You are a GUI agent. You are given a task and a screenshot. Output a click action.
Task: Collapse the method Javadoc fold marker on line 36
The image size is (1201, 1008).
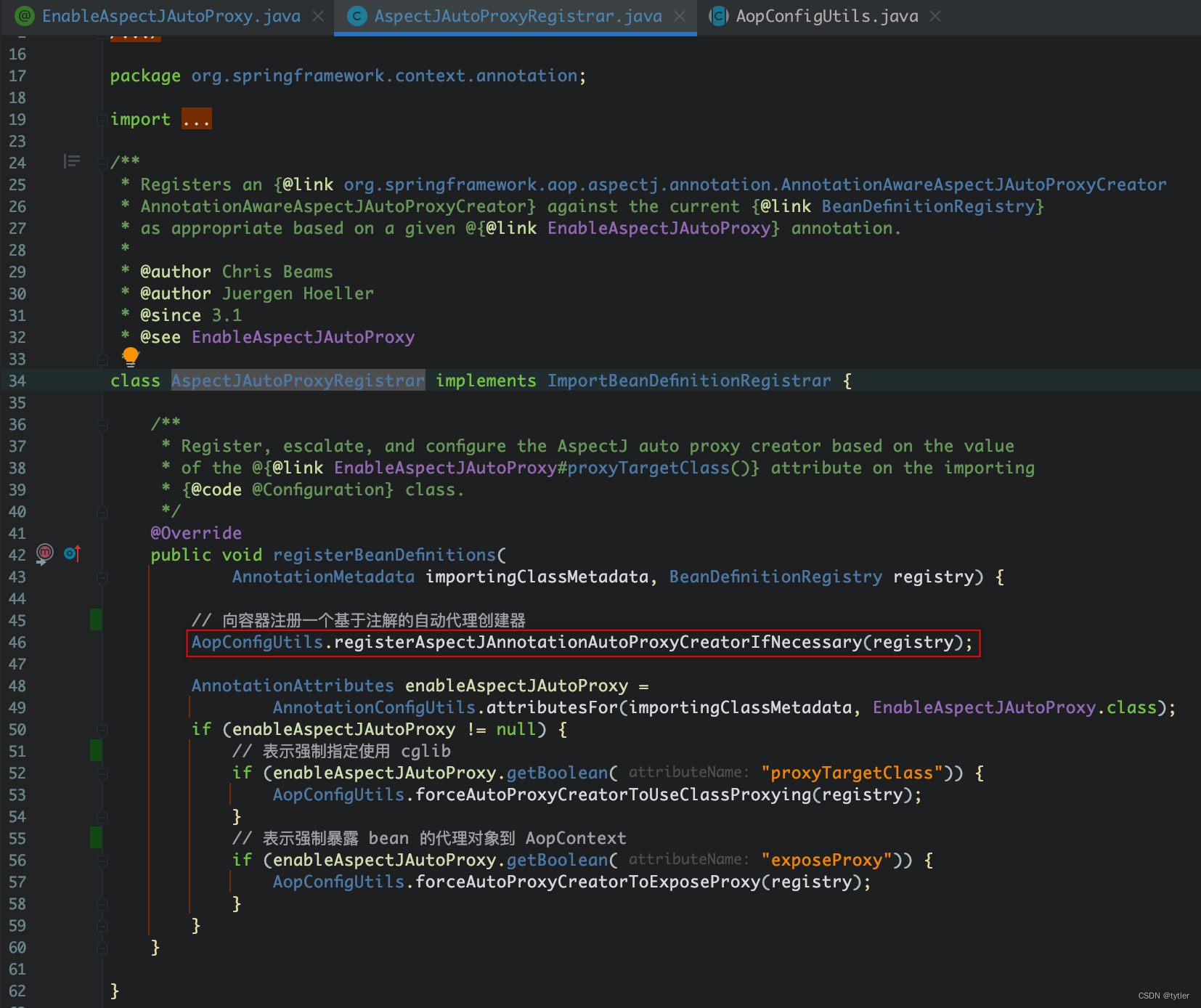pyautogui.click(x=102, y=425)
